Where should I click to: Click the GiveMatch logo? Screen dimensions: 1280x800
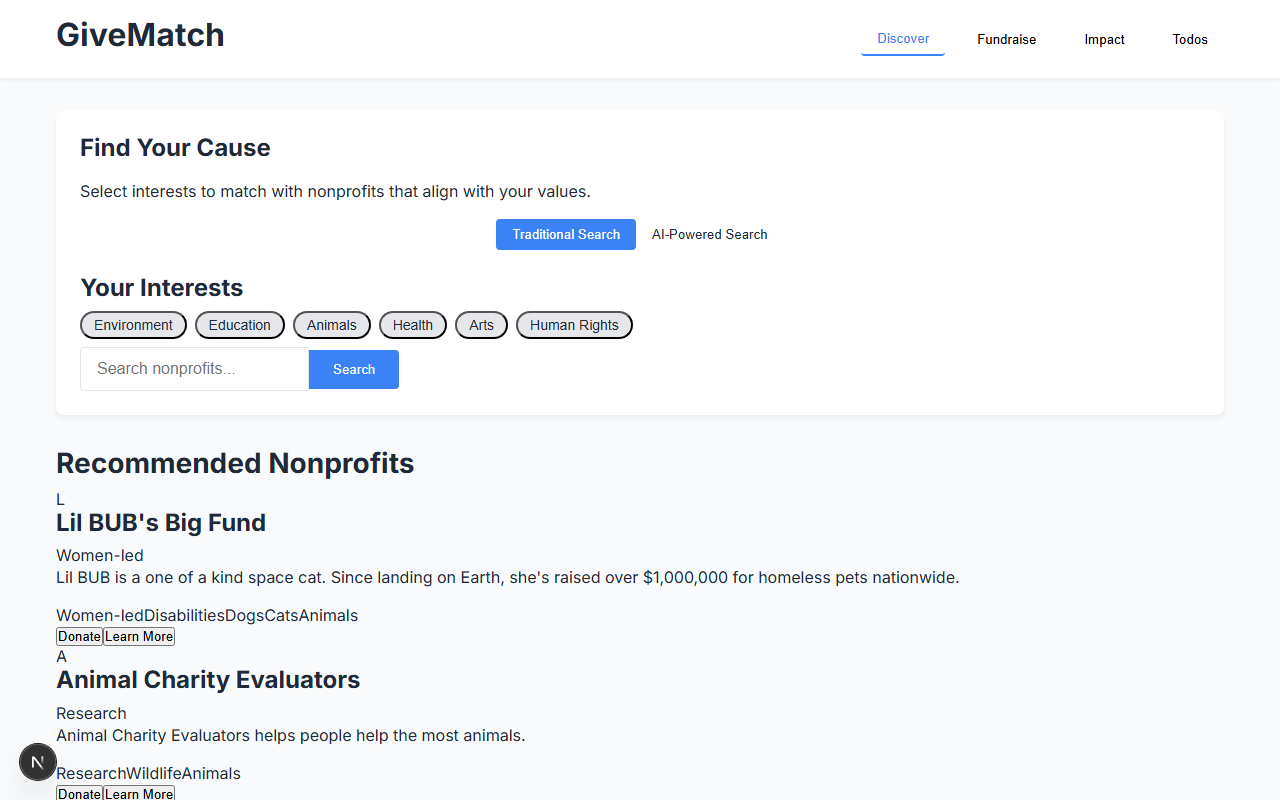(x=140, y=34)
